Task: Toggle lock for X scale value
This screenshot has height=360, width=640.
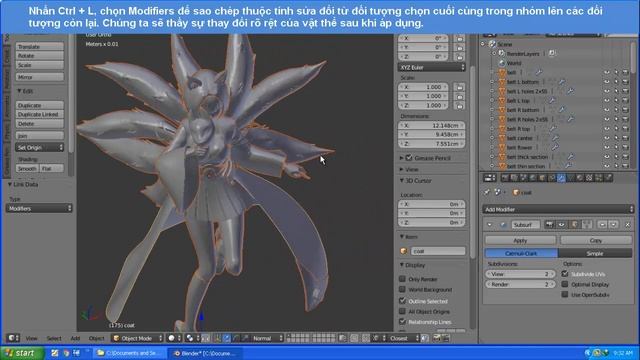Action: (x=460, y=87)
